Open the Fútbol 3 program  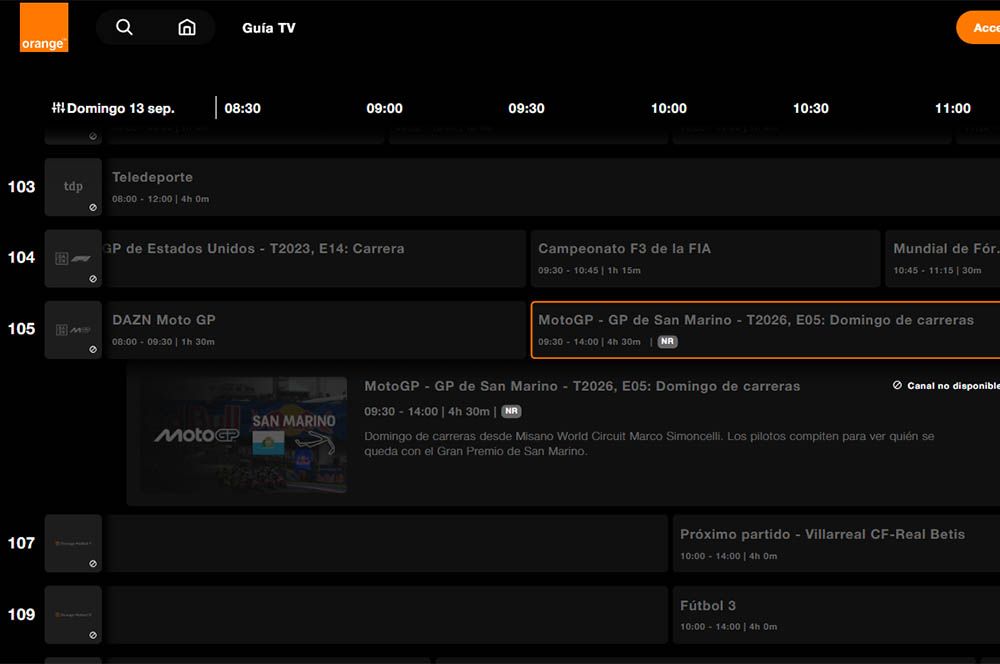836,615
